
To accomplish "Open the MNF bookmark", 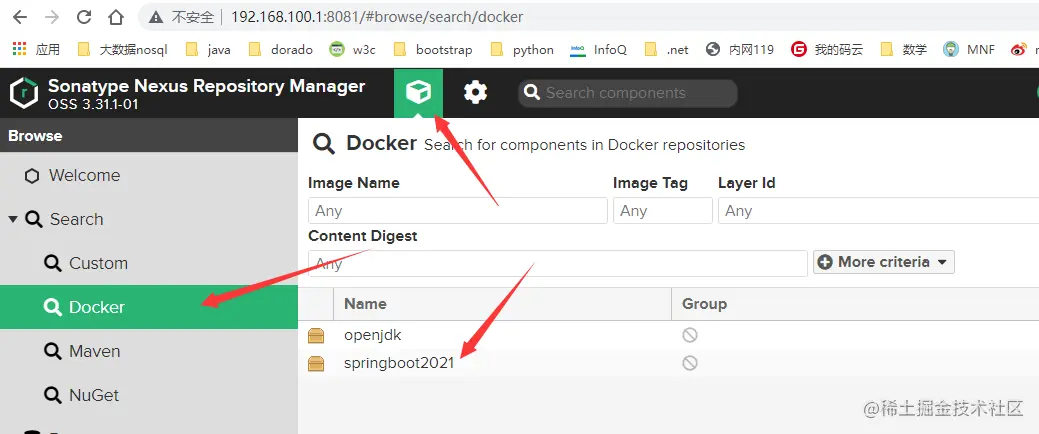I will [969, 49].
